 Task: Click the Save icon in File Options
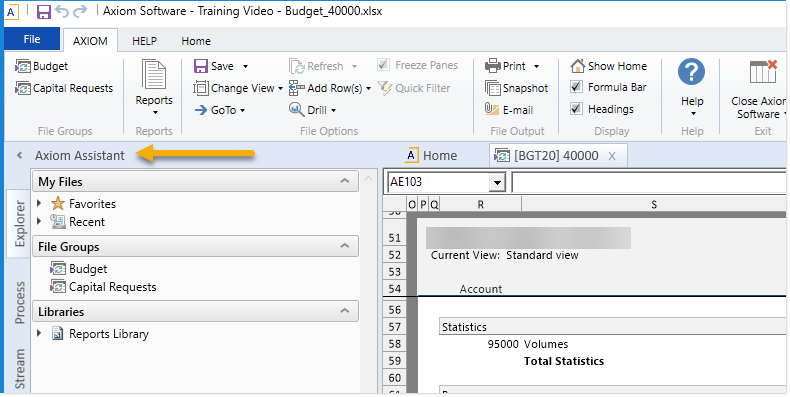201,66
